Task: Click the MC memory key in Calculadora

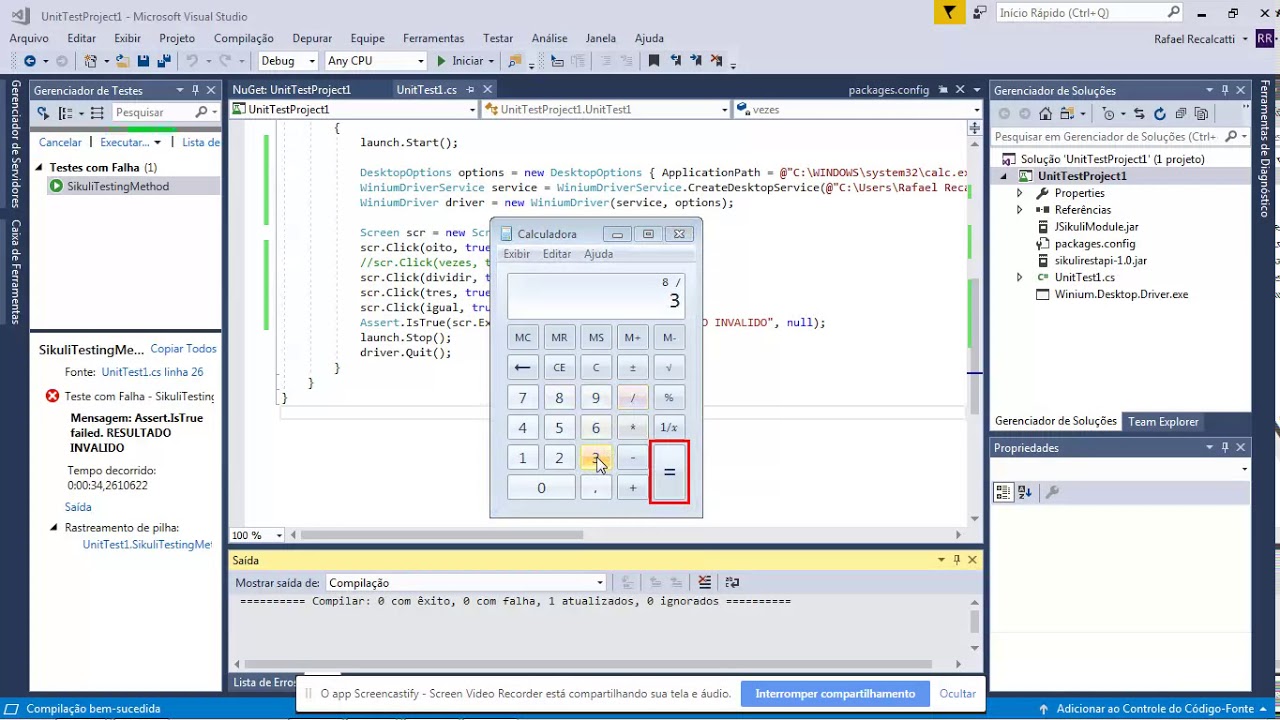Action: pos(522,337)
